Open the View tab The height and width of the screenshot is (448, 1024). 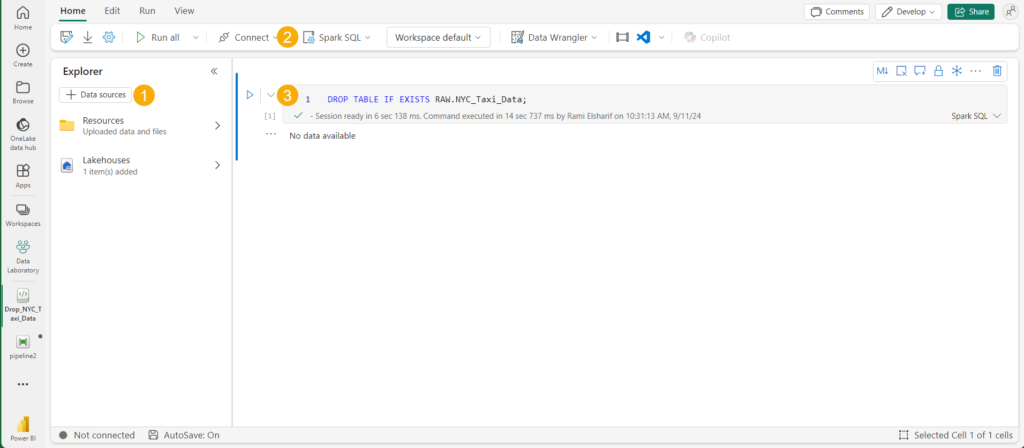[x=184, y=10]
